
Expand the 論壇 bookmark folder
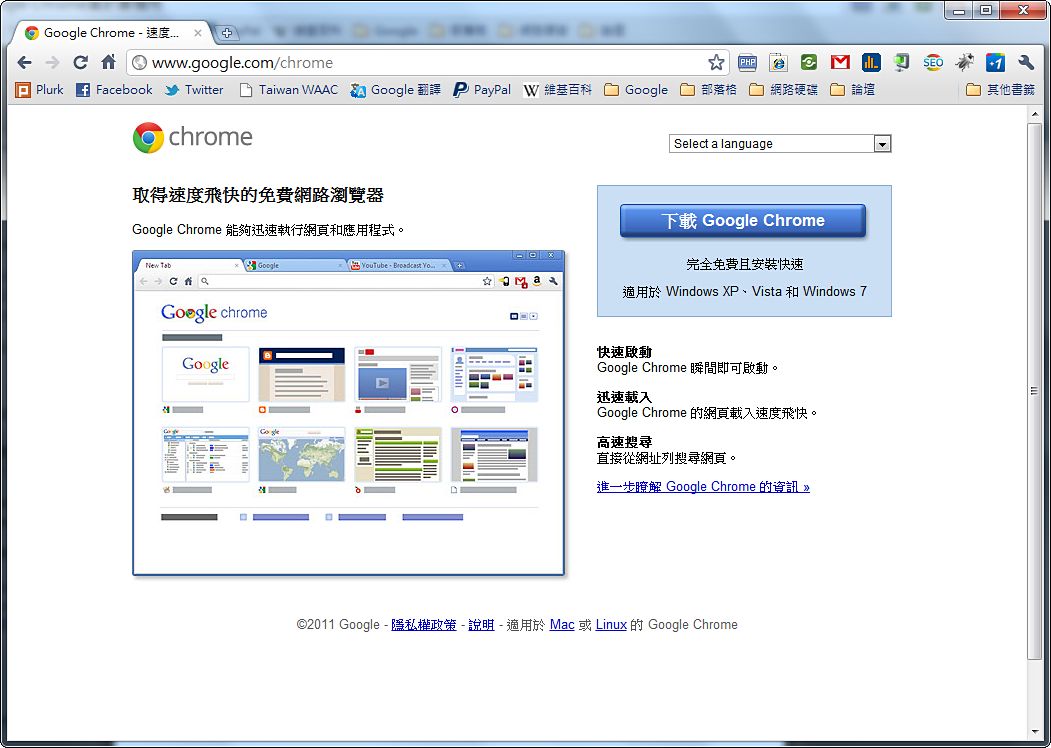click(853, 90)
